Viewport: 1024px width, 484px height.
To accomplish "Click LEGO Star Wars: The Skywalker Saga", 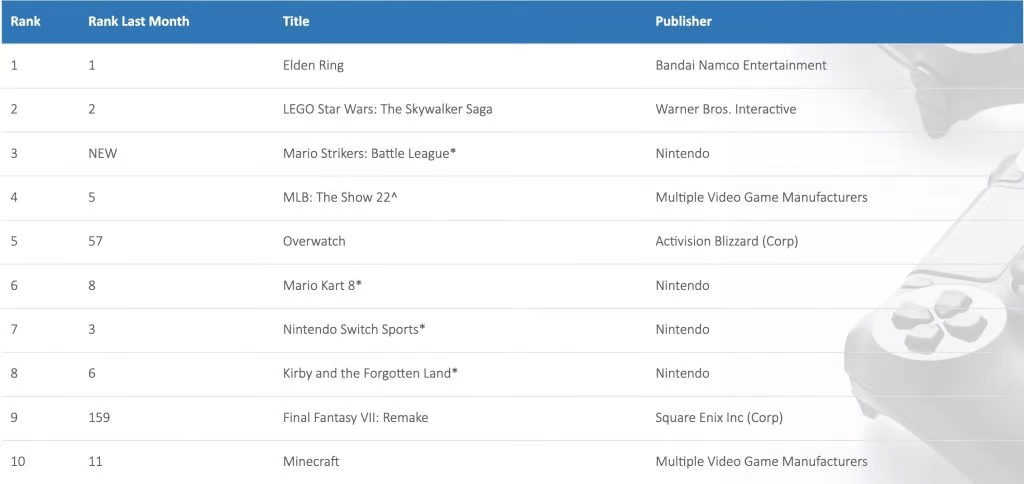I will pyautogui.click(x=387, y=109).
